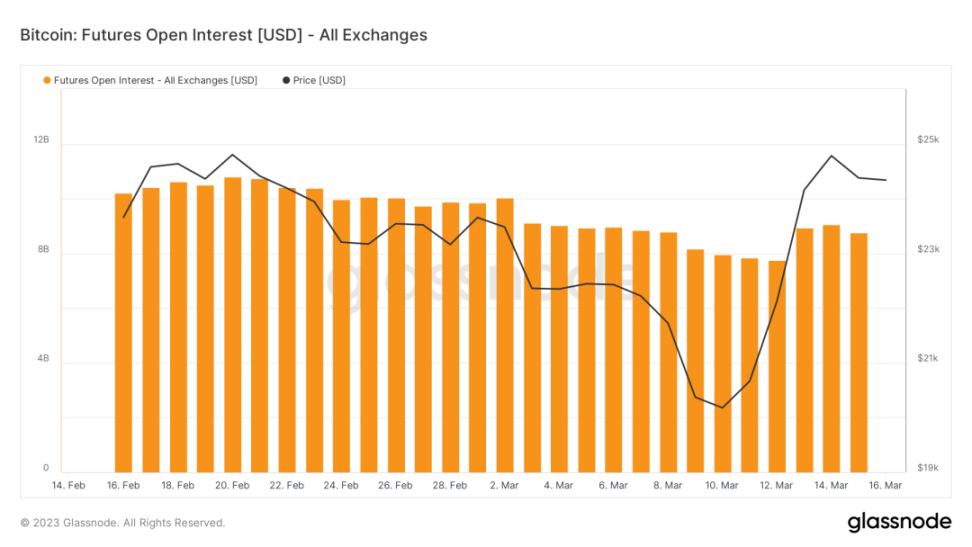This screenshot has width=972, height=547.
Task: Click the $19k label on right axis
Action: tap(927, 468)
